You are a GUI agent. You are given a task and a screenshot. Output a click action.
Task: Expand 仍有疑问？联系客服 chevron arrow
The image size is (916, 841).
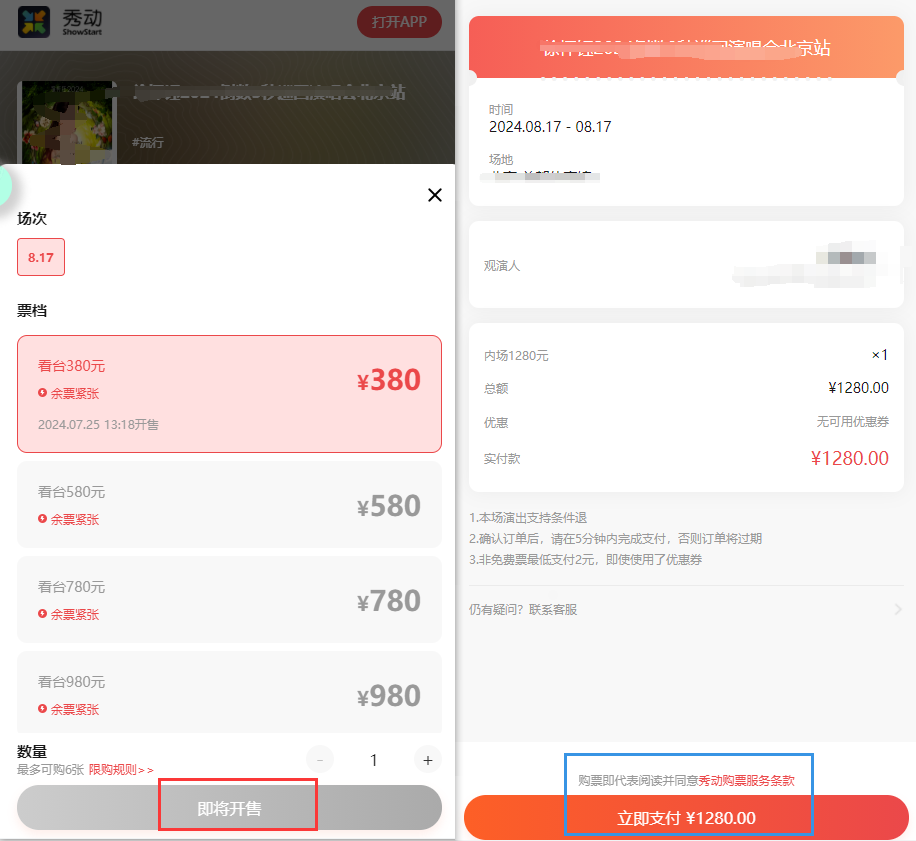pos(898,610)
